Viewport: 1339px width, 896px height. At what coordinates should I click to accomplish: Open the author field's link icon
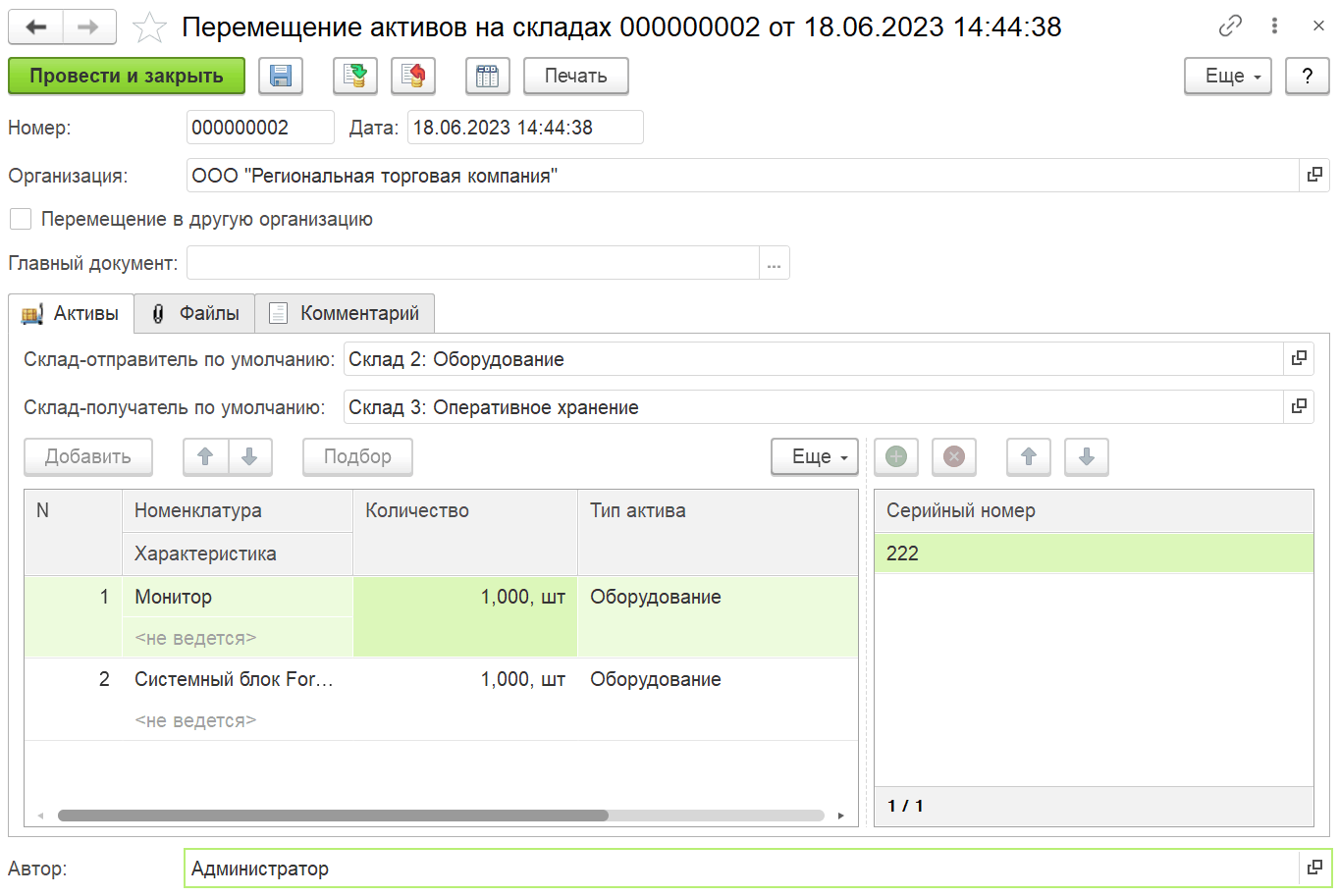(1314, 868)
